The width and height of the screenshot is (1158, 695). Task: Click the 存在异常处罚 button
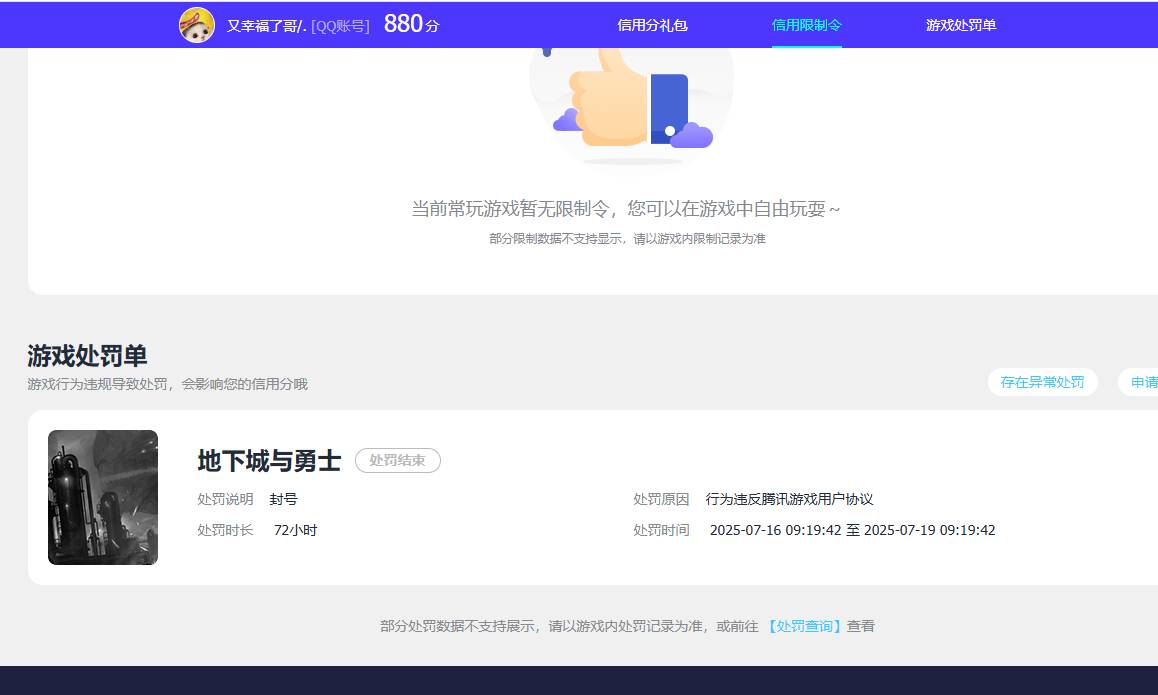1042,382
